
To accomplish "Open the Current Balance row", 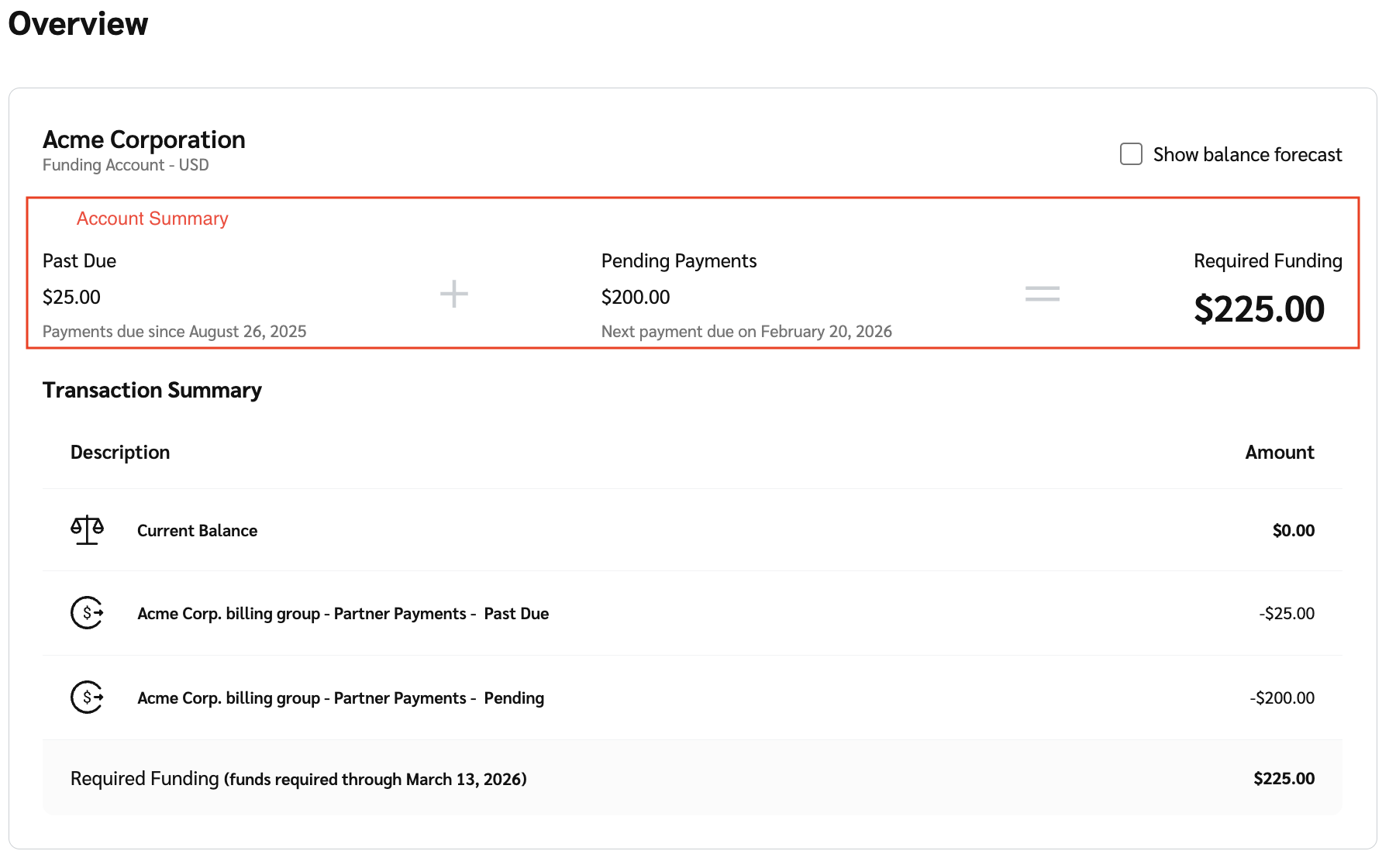I will pos(197,531).
